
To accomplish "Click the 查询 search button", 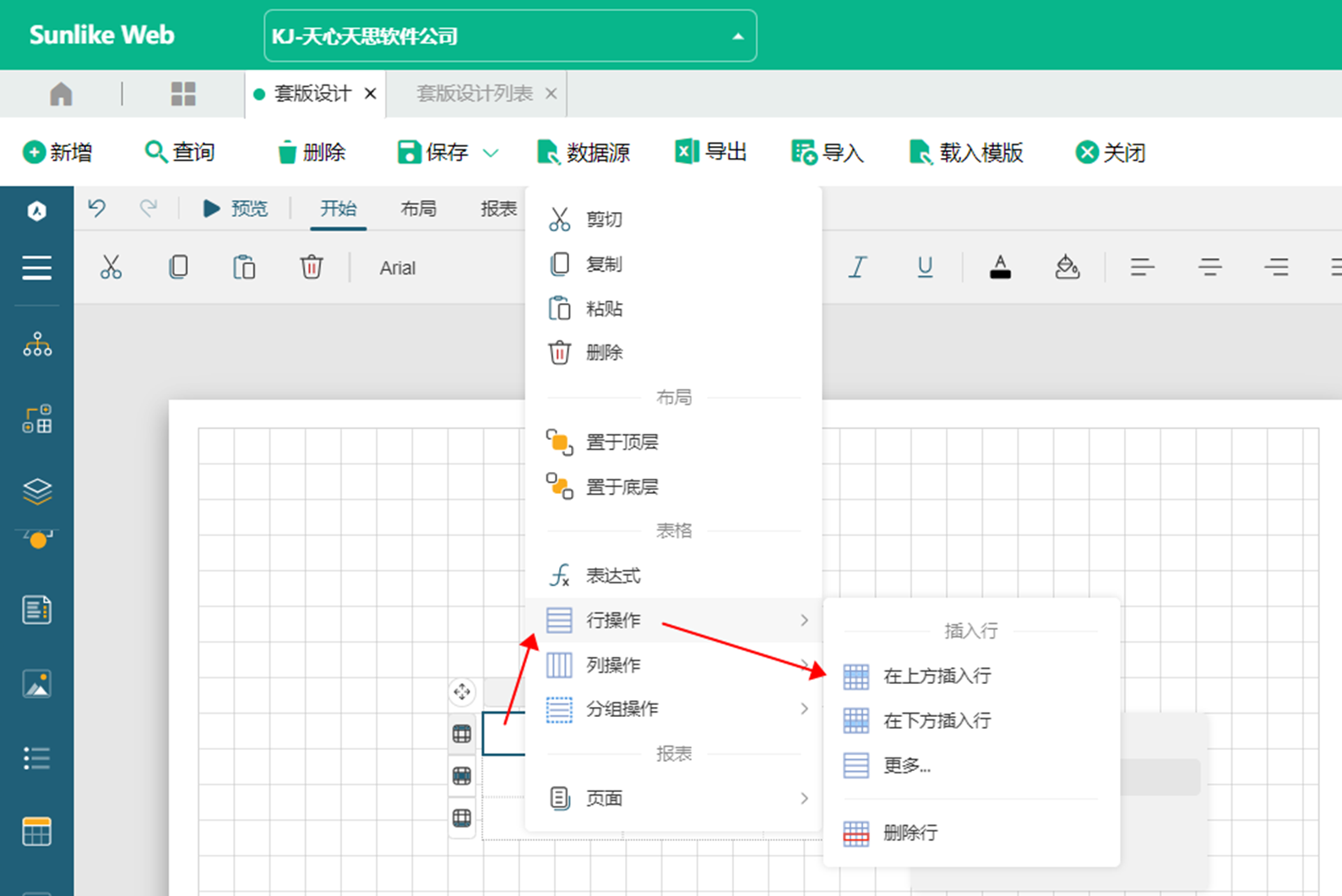I will (180, 152).
